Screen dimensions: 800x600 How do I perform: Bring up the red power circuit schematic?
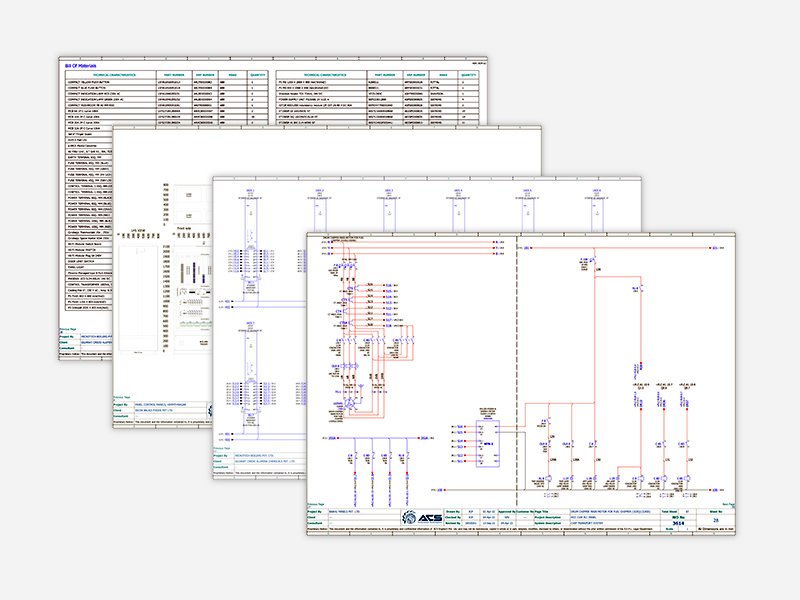[521, 384]
